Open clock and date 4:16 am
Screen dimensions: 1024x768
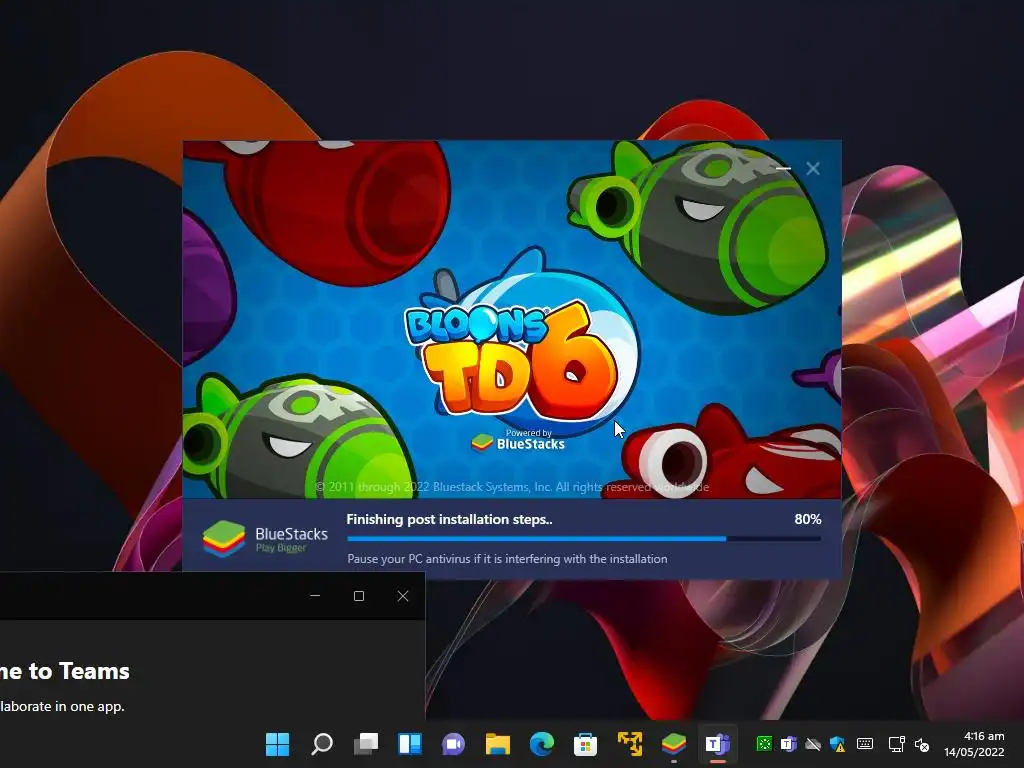(x=974, y=744)
